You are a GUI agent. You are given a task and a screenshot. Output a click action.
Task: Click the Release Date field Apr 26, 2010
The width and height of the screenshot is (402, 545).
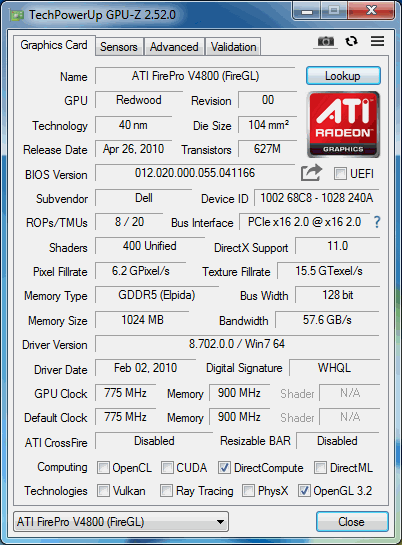pos(133,149)
